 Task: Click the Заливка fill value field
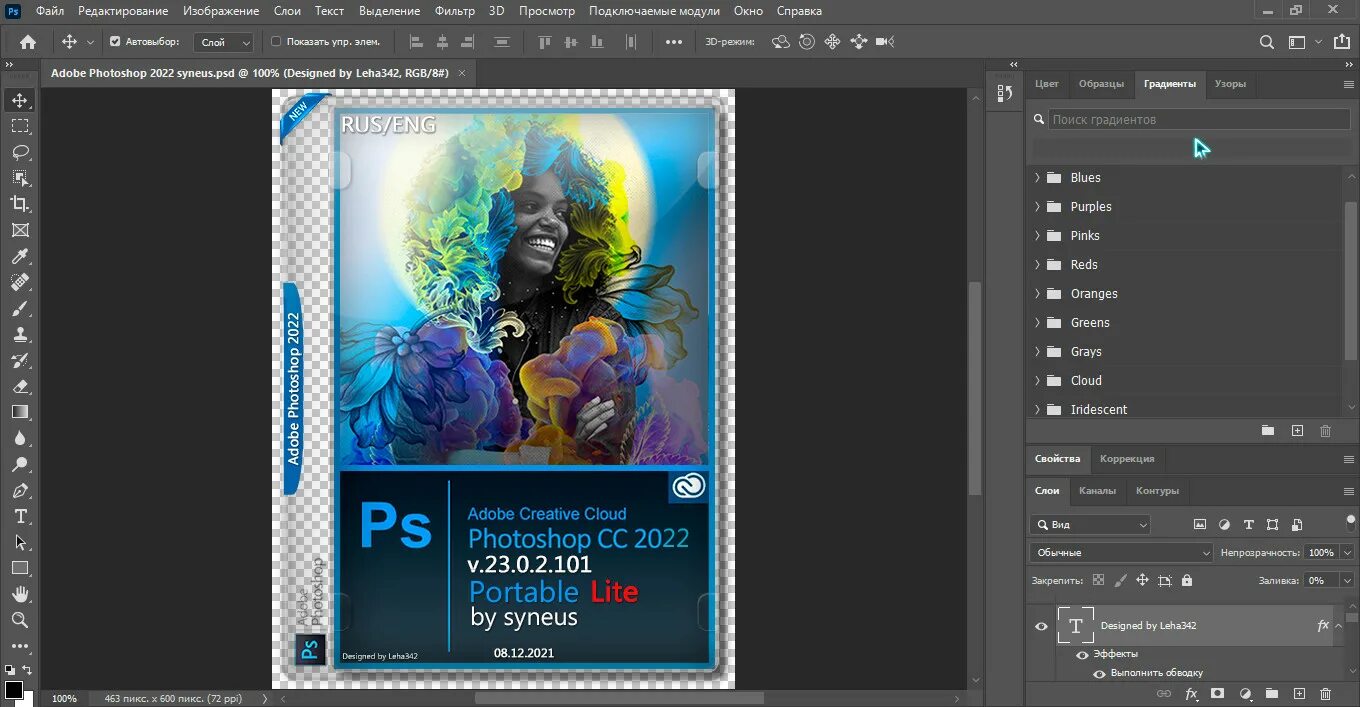click(1320, 580)
